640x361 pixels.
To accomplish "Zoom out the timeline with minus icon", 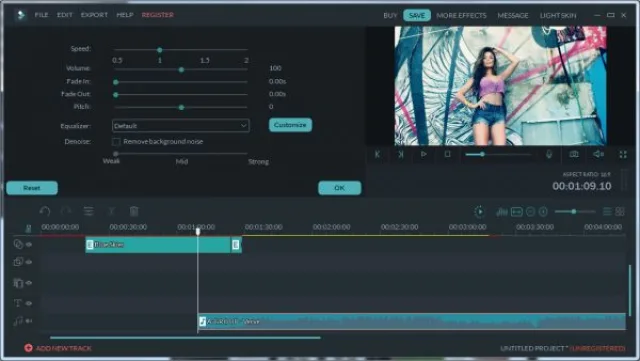I will coord(530,212).
